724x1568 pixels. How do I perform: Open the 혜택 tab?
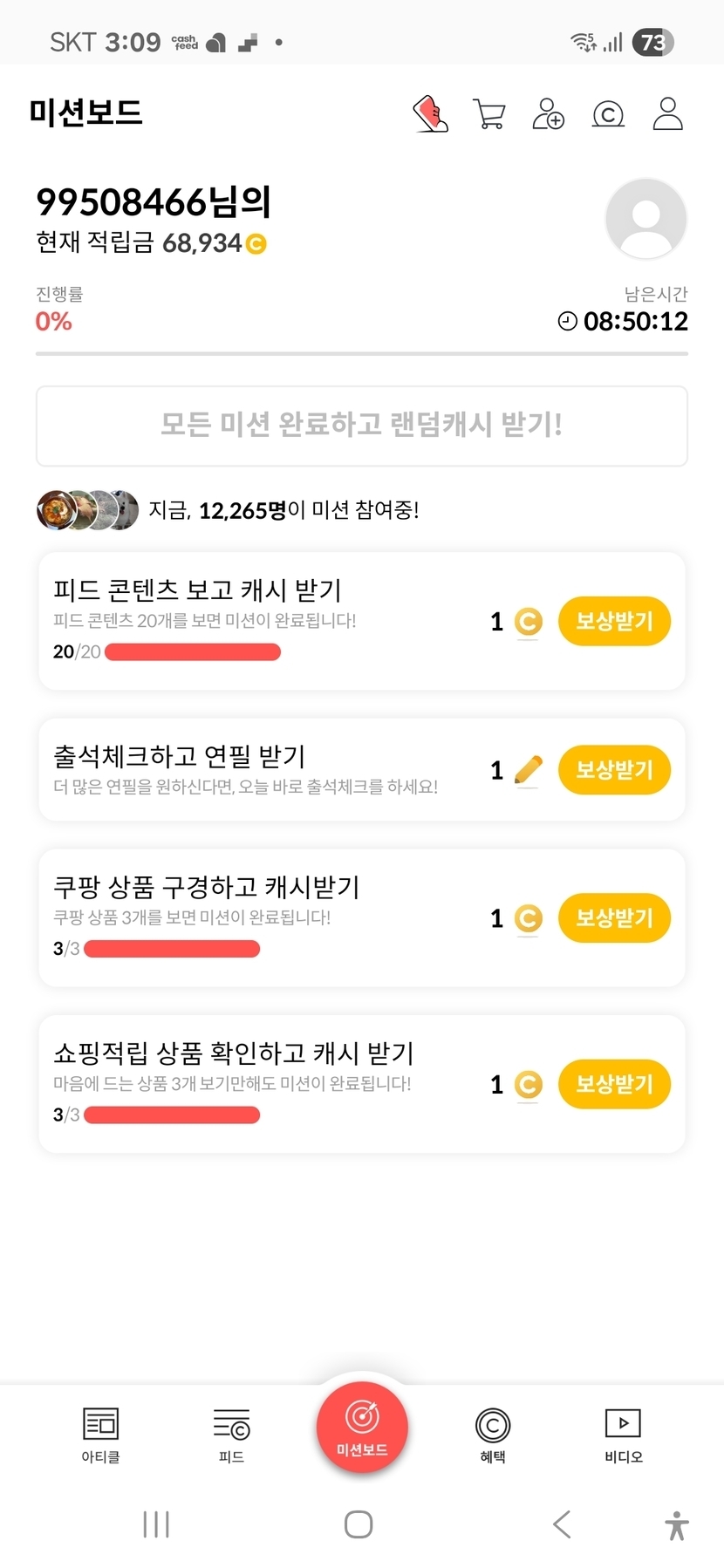(x=493, y=1434)
